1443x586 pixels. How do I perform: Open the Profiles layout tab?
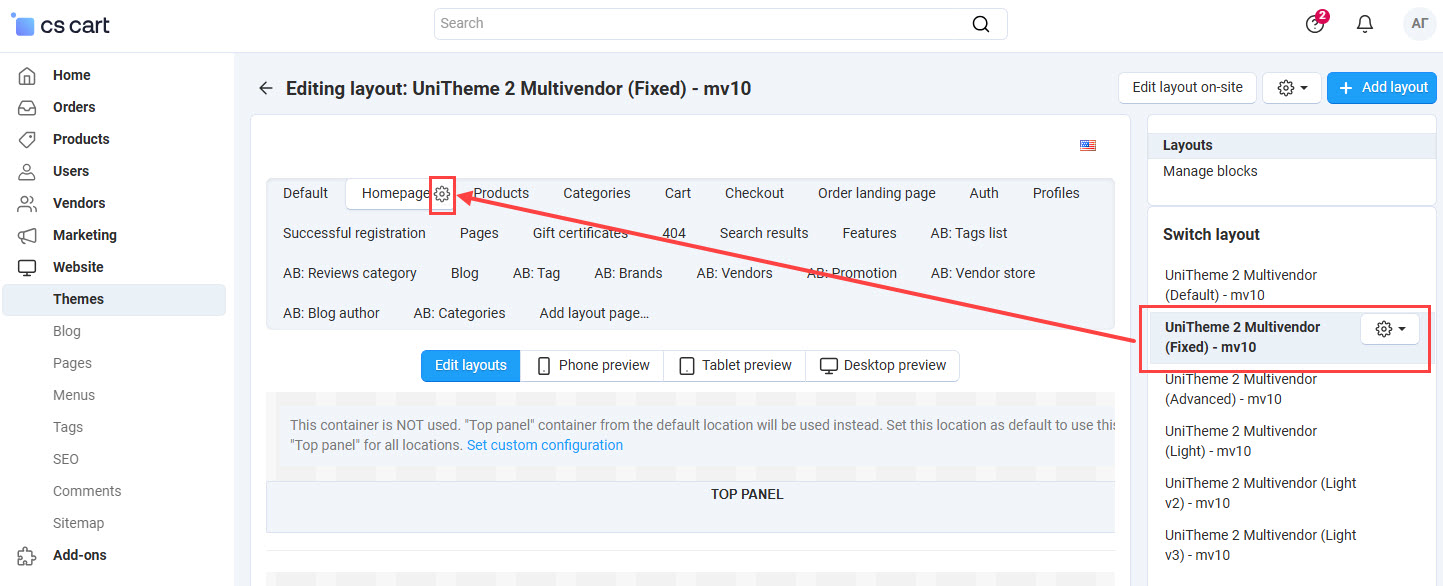1056,193
